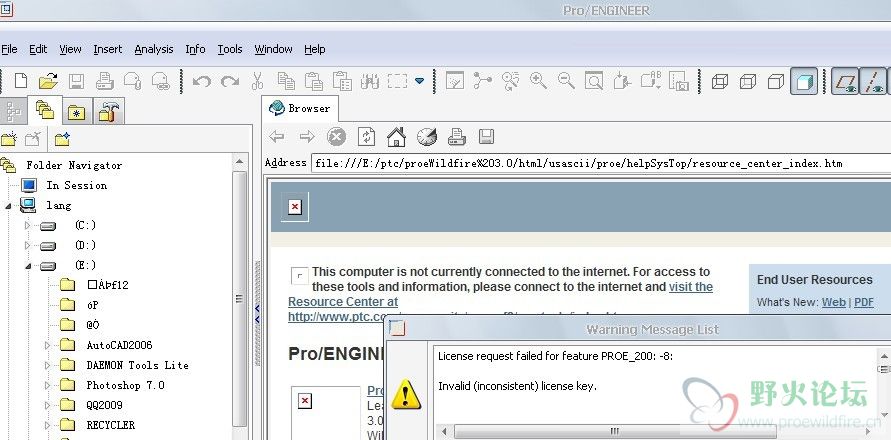Open the What's New Web link
The height and width of the screenshot is (440, 891).
point(834,302)
